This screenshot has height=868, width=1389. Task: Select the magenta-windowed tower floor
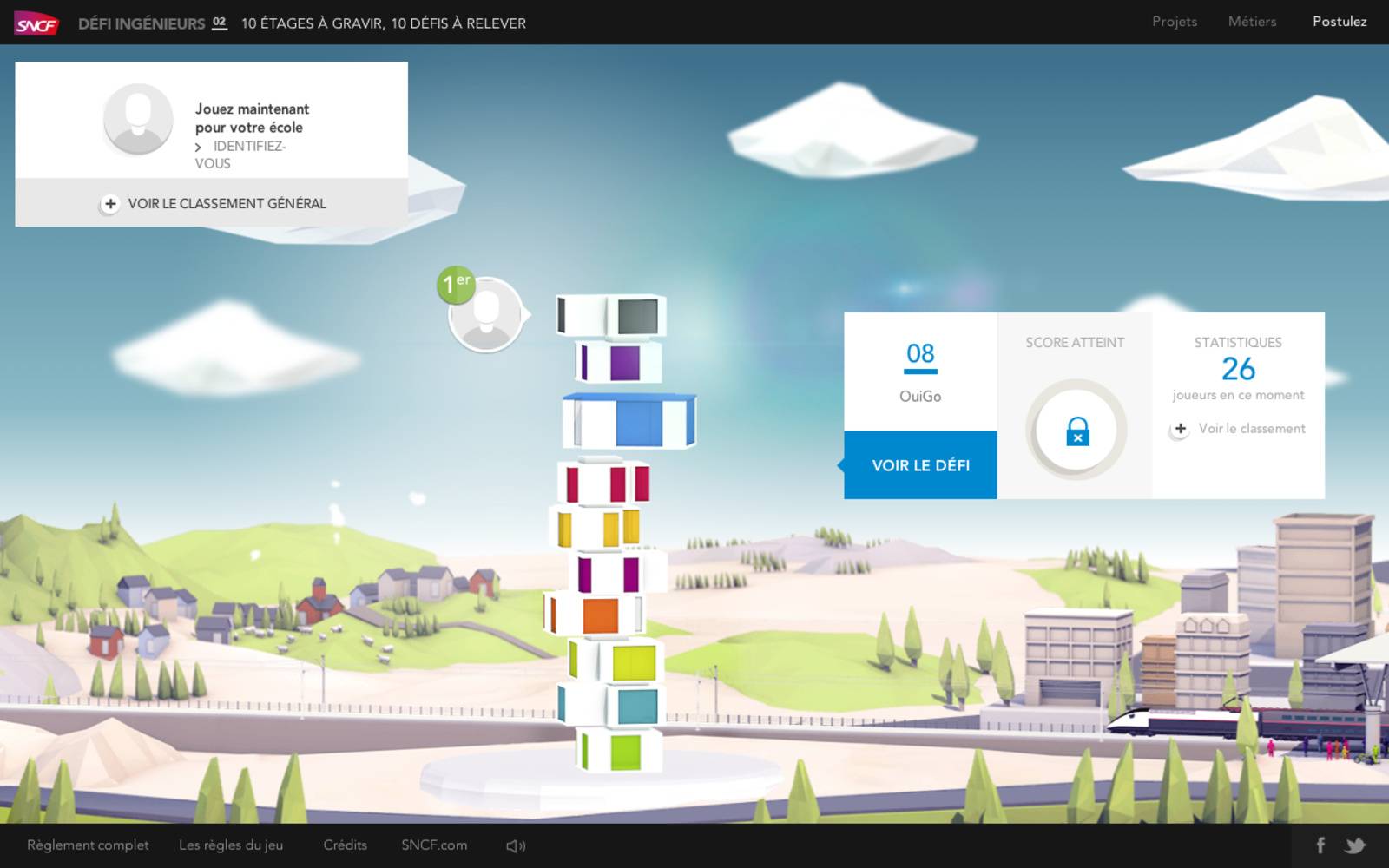pos(616,573)
